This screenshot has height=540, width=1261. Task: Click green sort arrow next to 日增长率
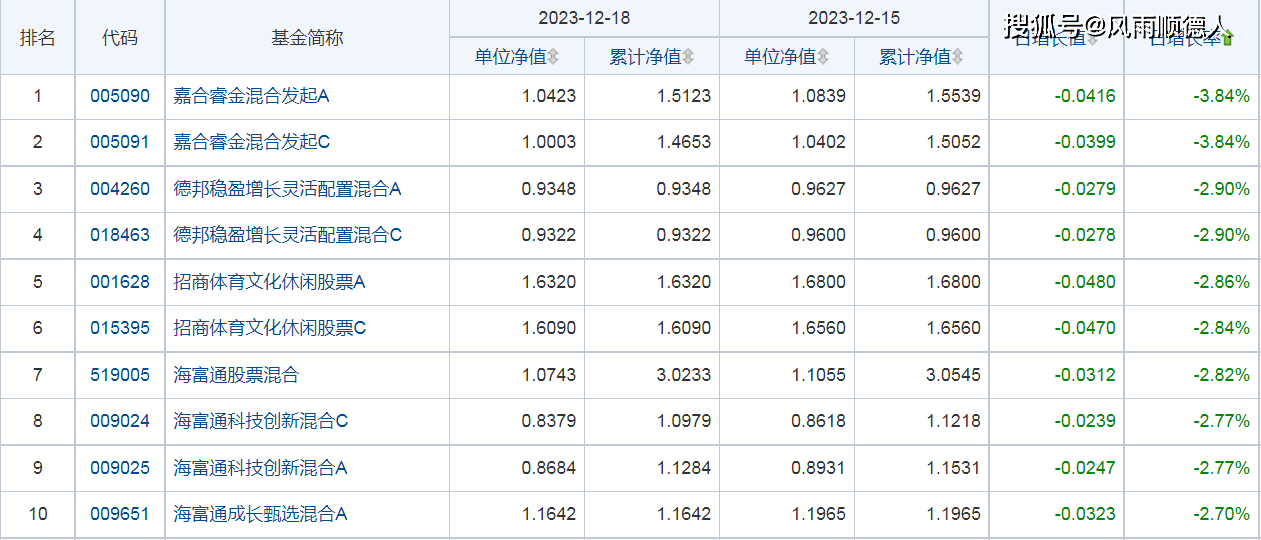1228,38
